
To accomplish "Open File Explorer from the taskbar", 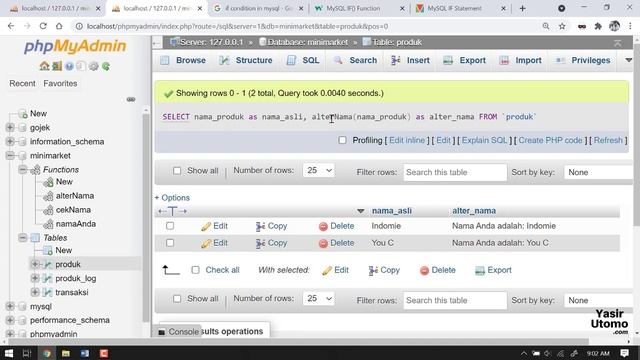I will click(66, 353).
